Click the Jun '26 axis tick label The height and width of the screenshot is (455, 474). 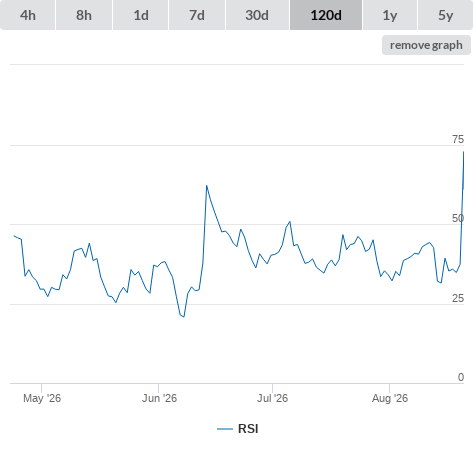point(159,398)
